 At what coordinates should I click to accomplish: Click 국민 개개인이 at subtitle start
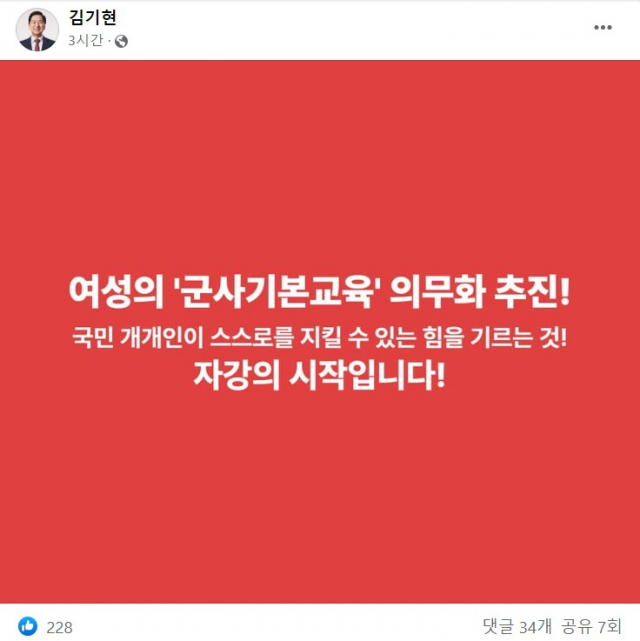coord(138,338)
